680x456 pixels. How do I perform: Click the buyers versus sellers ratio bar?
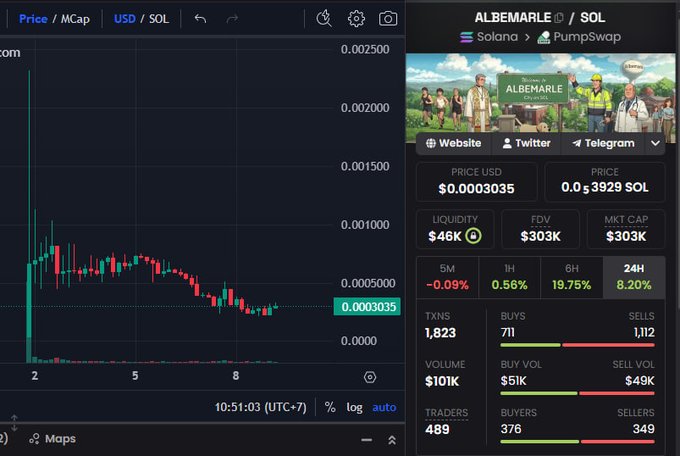click(577, 442)
